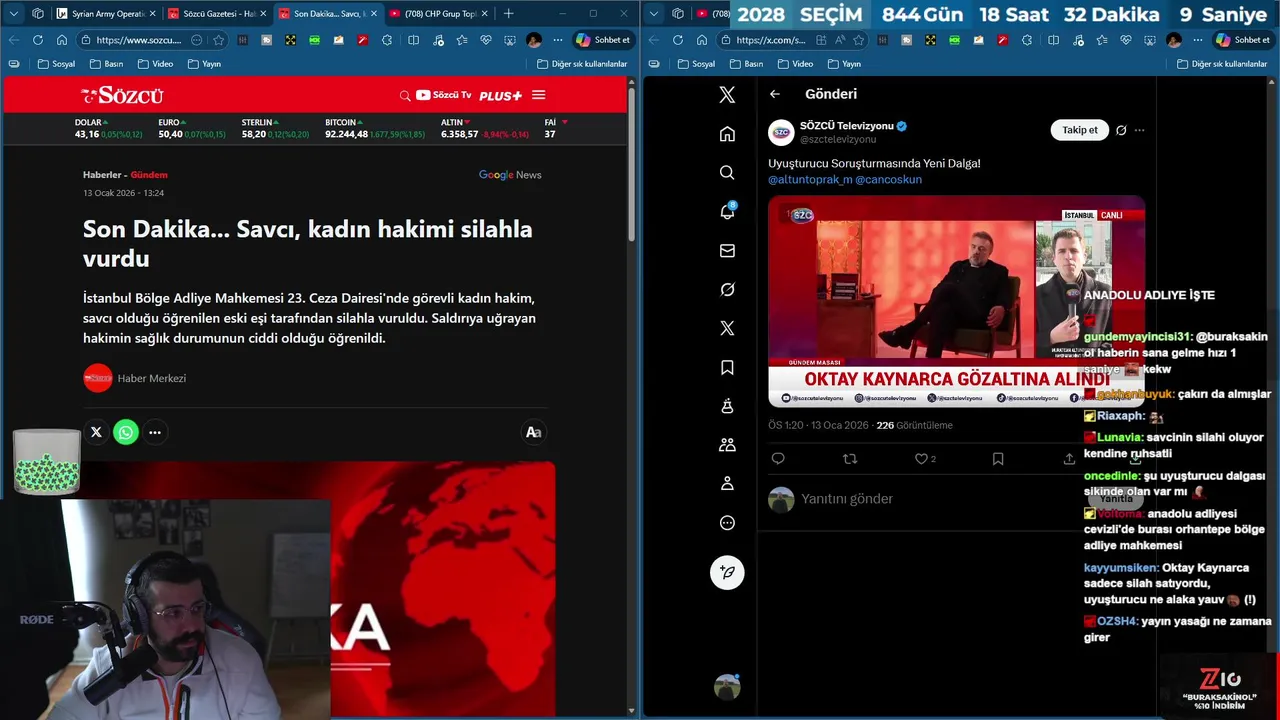Repost the SÖZCÜ Televizyonu post
The height and width of the screenshot is (720, 1280).
tap(850, 459)
